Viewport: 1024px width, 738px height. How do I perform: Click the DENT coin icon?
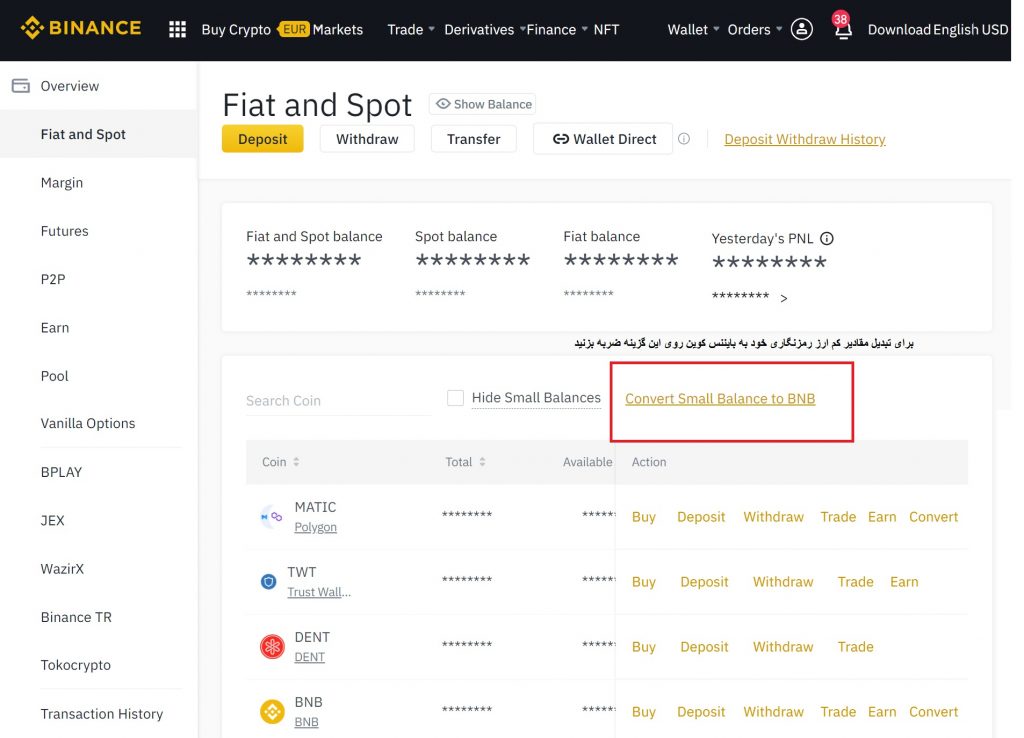272,647
